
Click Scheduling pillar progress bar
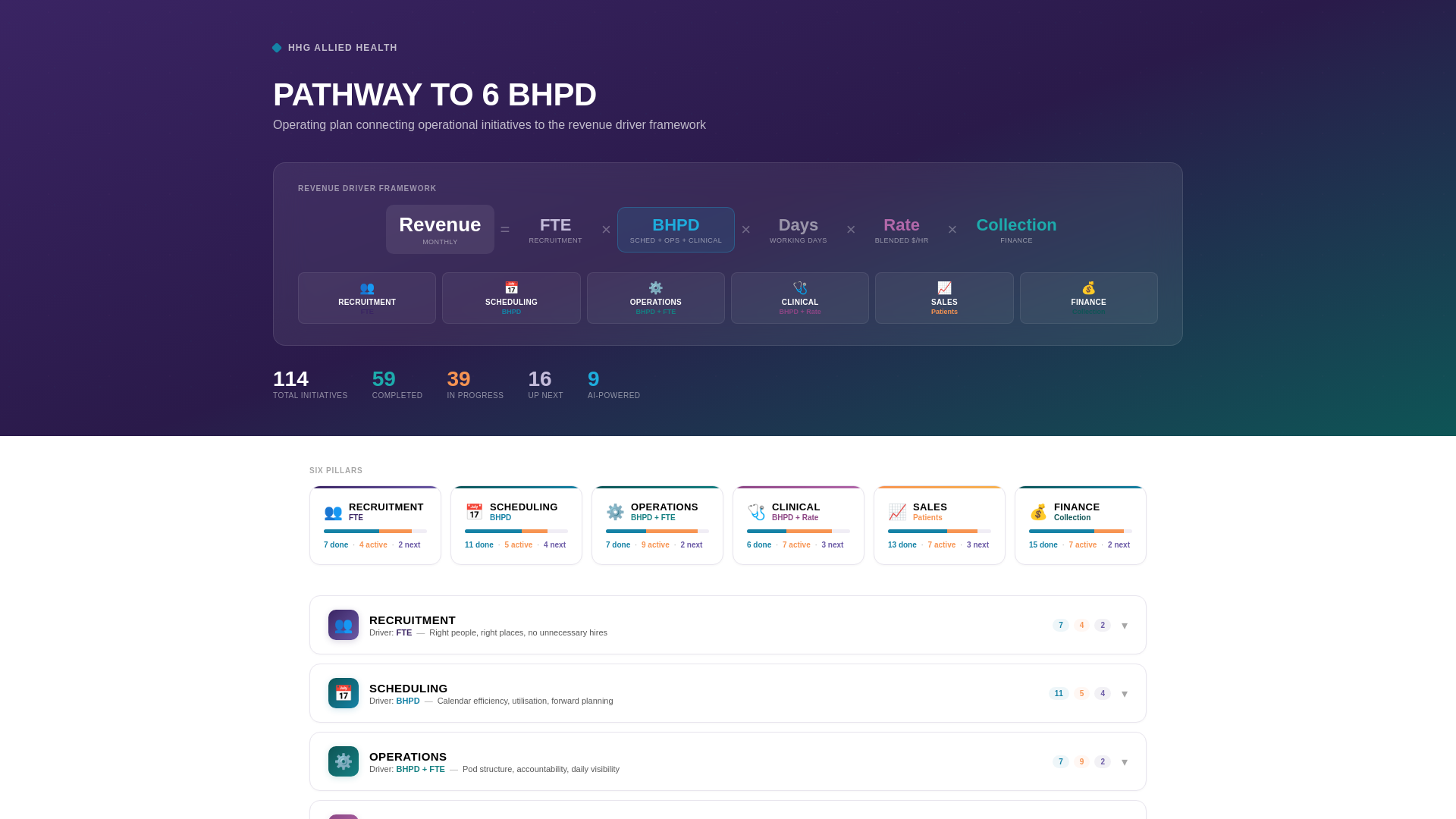[x=516, y=532]
